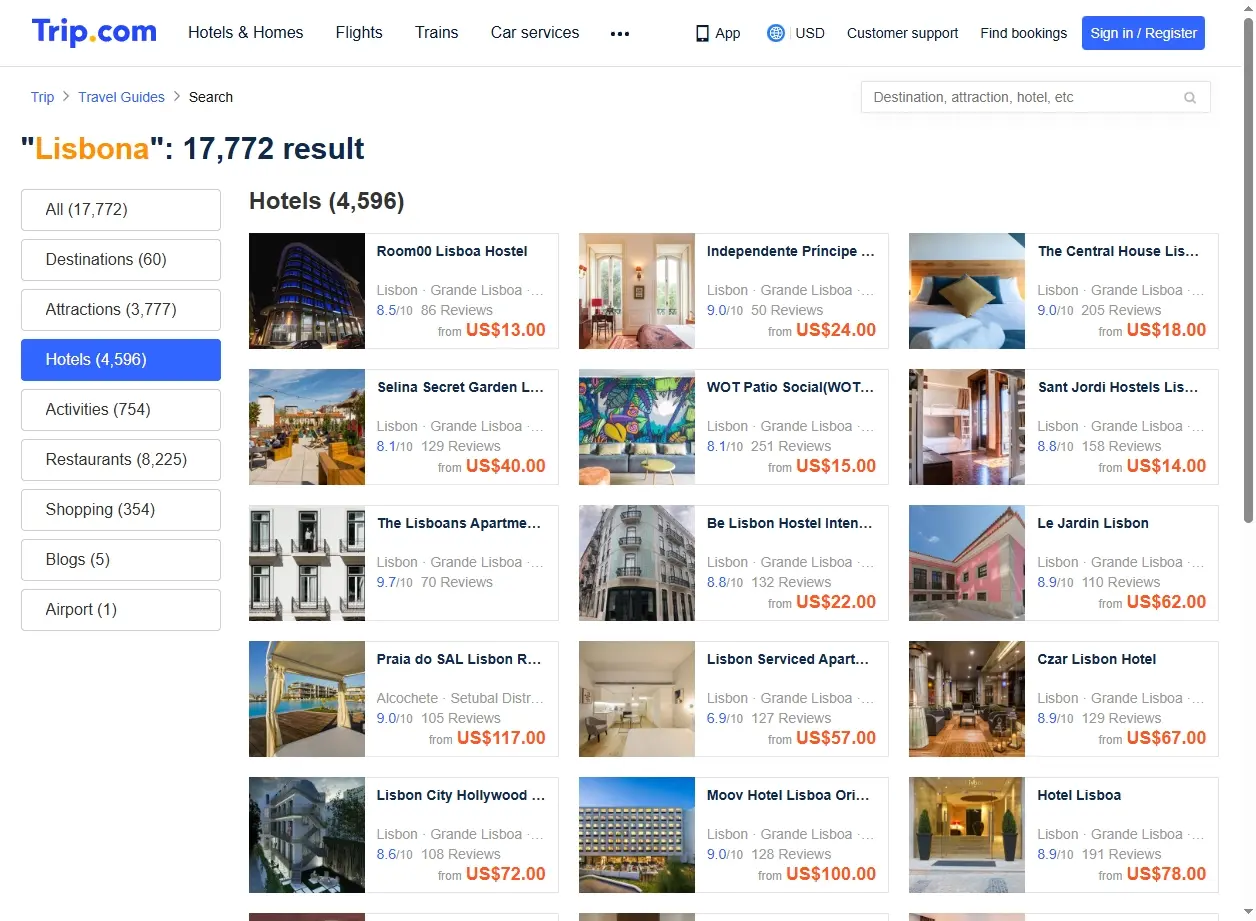The width and height of the screenshot is (1256, 921).
Task: Click '205 Reviews' text
Action: click(1121, 310)
